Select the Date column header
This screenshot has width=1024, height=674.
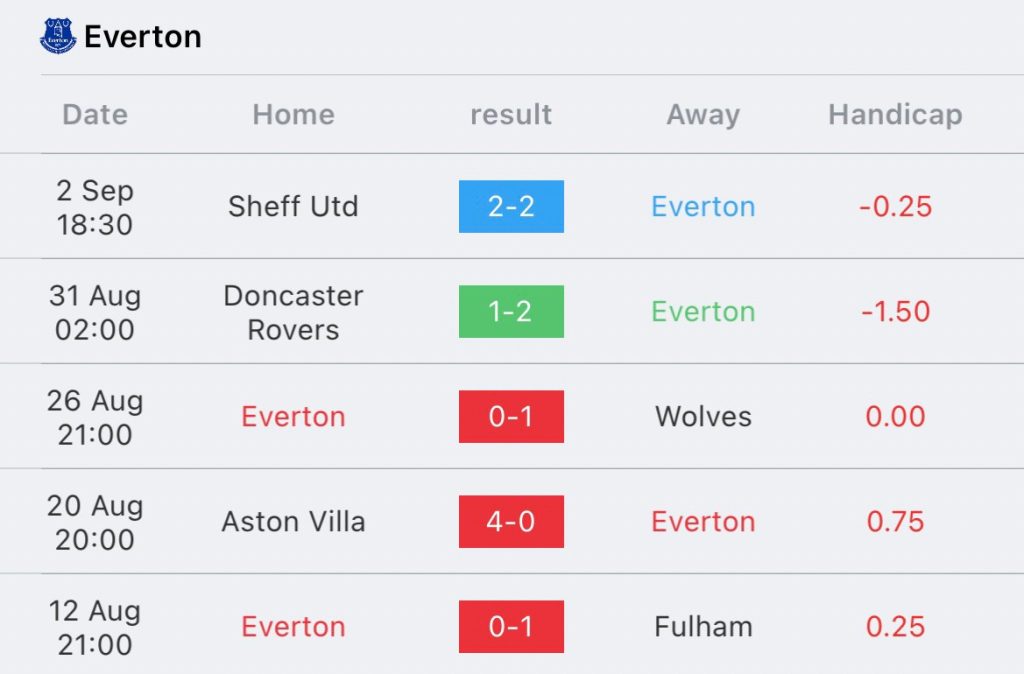click(x=95, y=115)
